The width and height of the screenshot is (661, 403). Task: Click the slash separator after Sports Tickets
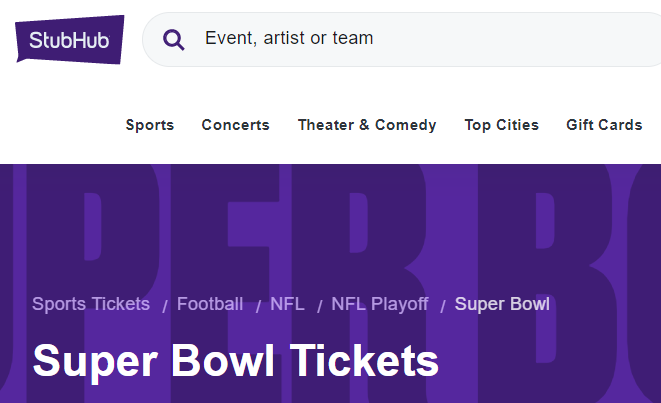(x=164, y=305)
